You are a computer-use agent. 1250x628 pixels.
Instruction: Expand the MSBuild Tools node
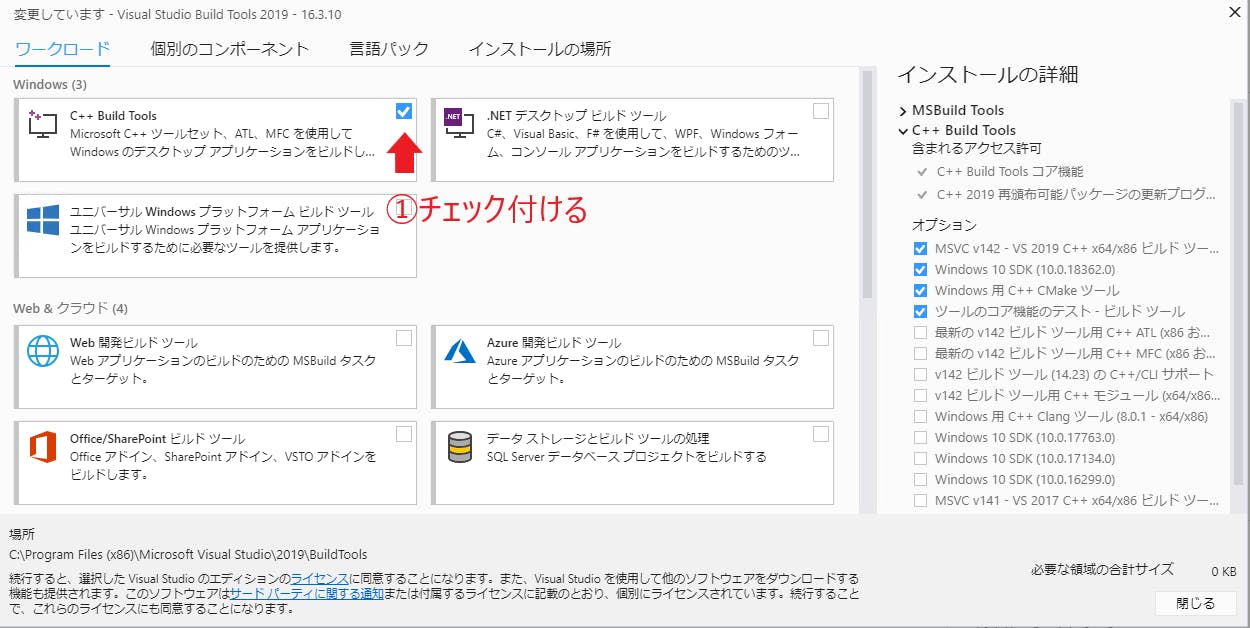click(x=903, y=111)
